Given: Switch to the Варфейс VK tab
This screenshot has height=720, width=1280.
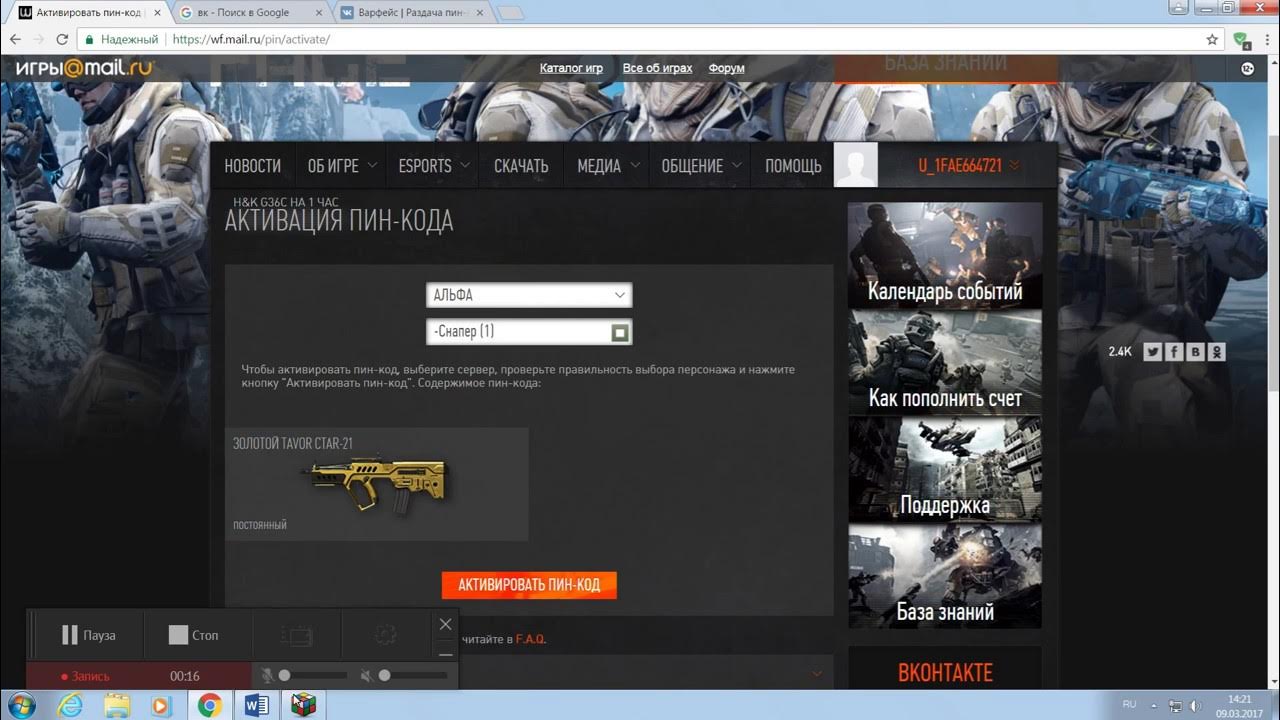Looking at the screenshot, I should (x=410, y=12).
